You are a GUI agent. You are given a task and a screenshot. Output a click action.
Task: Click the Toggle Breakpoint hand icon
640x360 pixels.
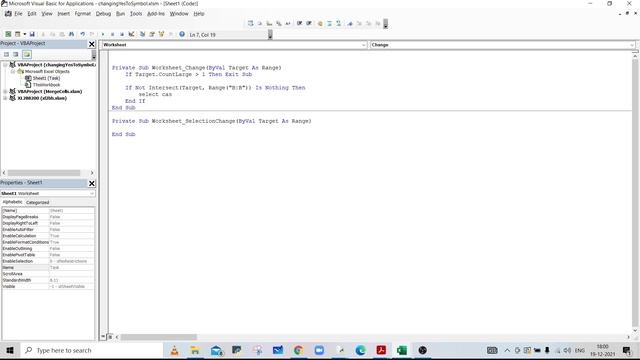[320, 24]
